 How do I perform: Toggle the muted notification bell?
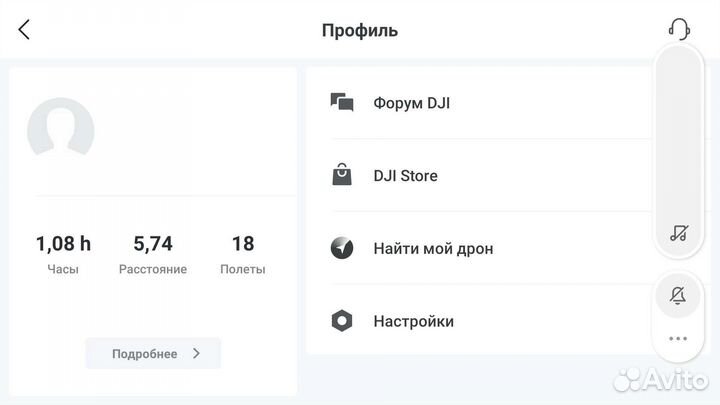678,295
